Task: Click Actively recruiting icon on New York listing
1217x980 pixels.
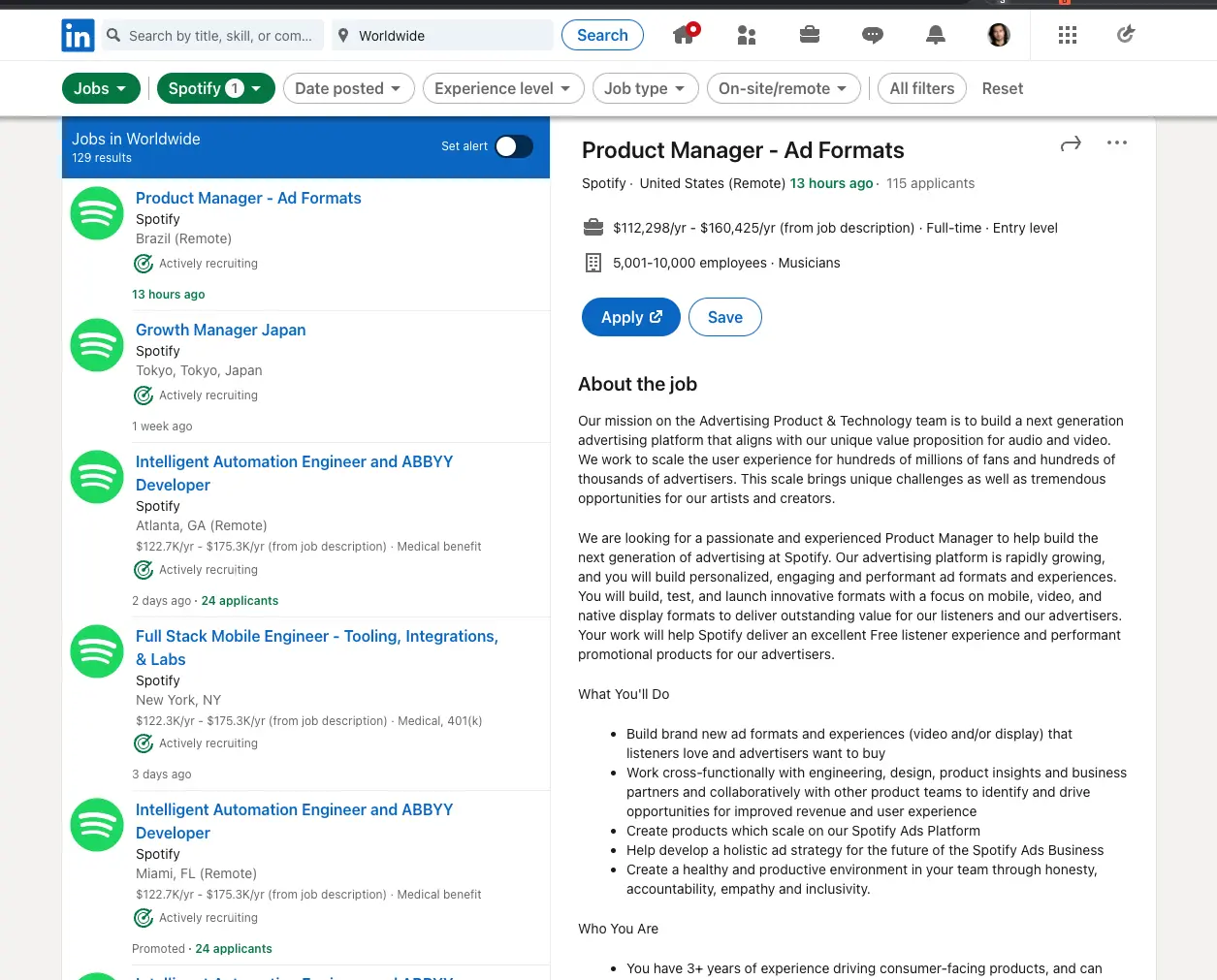Action: pos(144,743)
